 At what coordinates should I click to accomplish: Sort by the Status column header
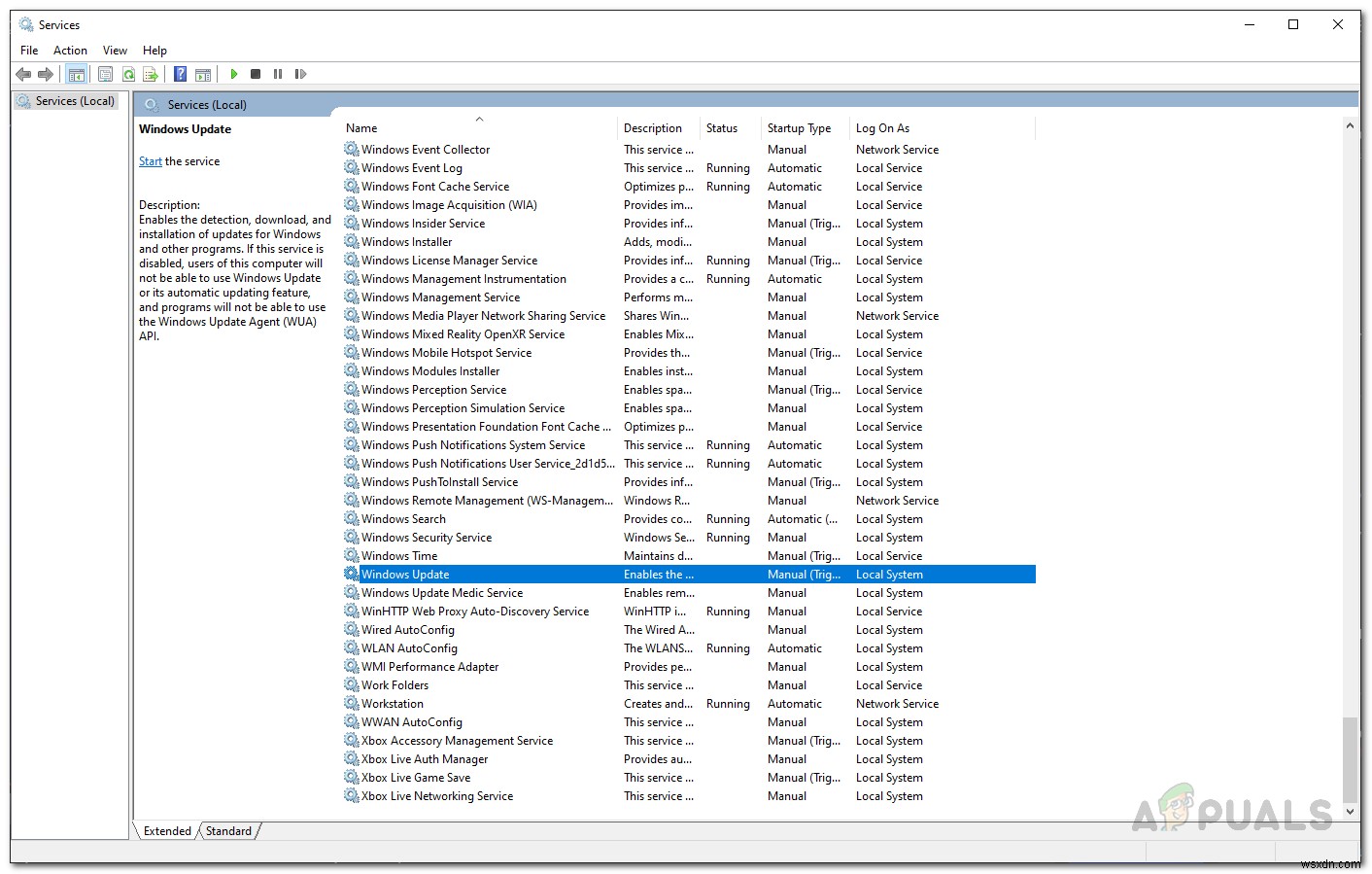[732, 127]
